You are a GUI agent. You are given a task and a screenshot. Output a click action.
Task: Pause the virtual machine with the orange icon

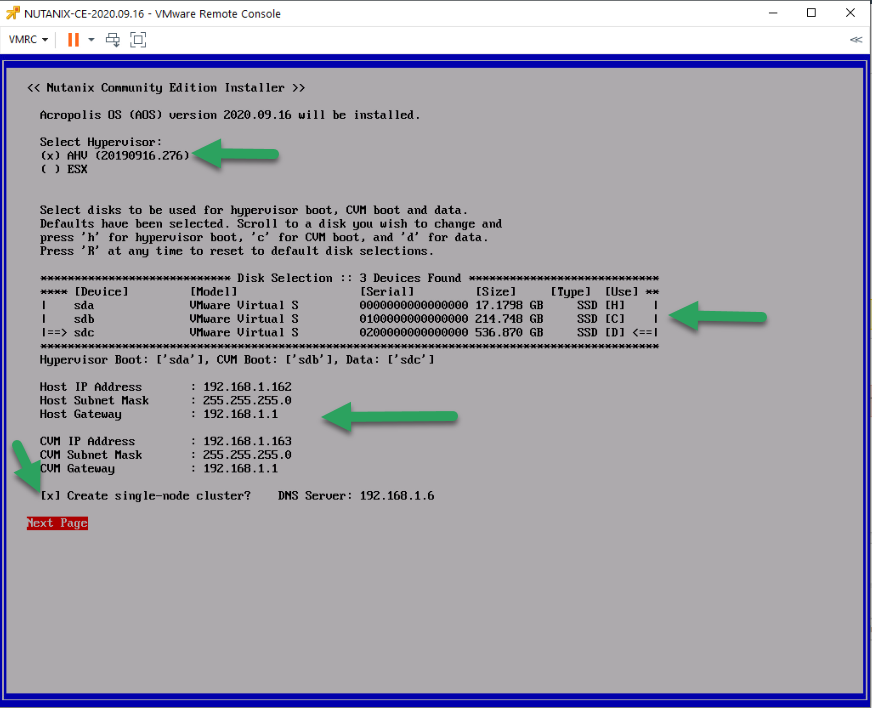pos(73,39)
